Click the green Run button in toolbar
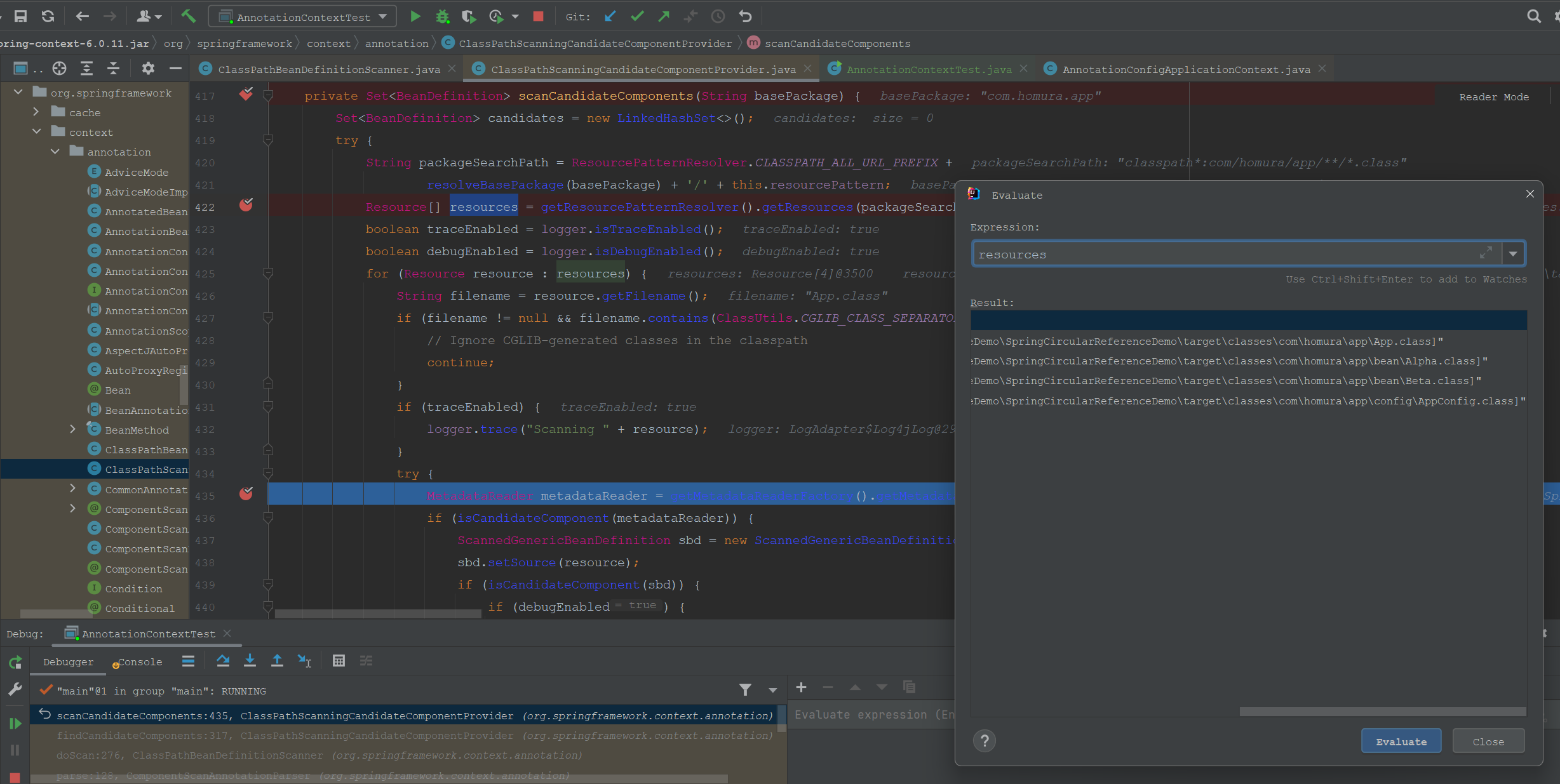The image size is (1560, 784). click(415, 17)
